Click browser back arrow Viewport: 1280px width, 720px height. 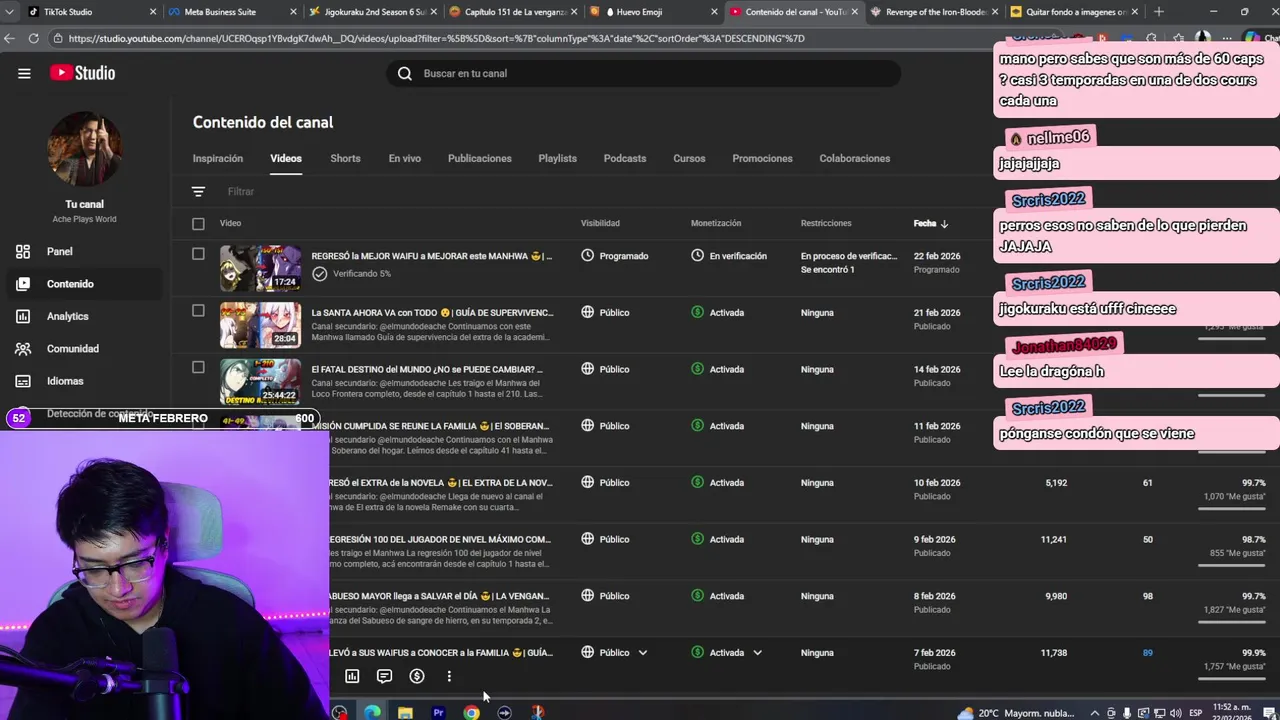tap(10, 38)
